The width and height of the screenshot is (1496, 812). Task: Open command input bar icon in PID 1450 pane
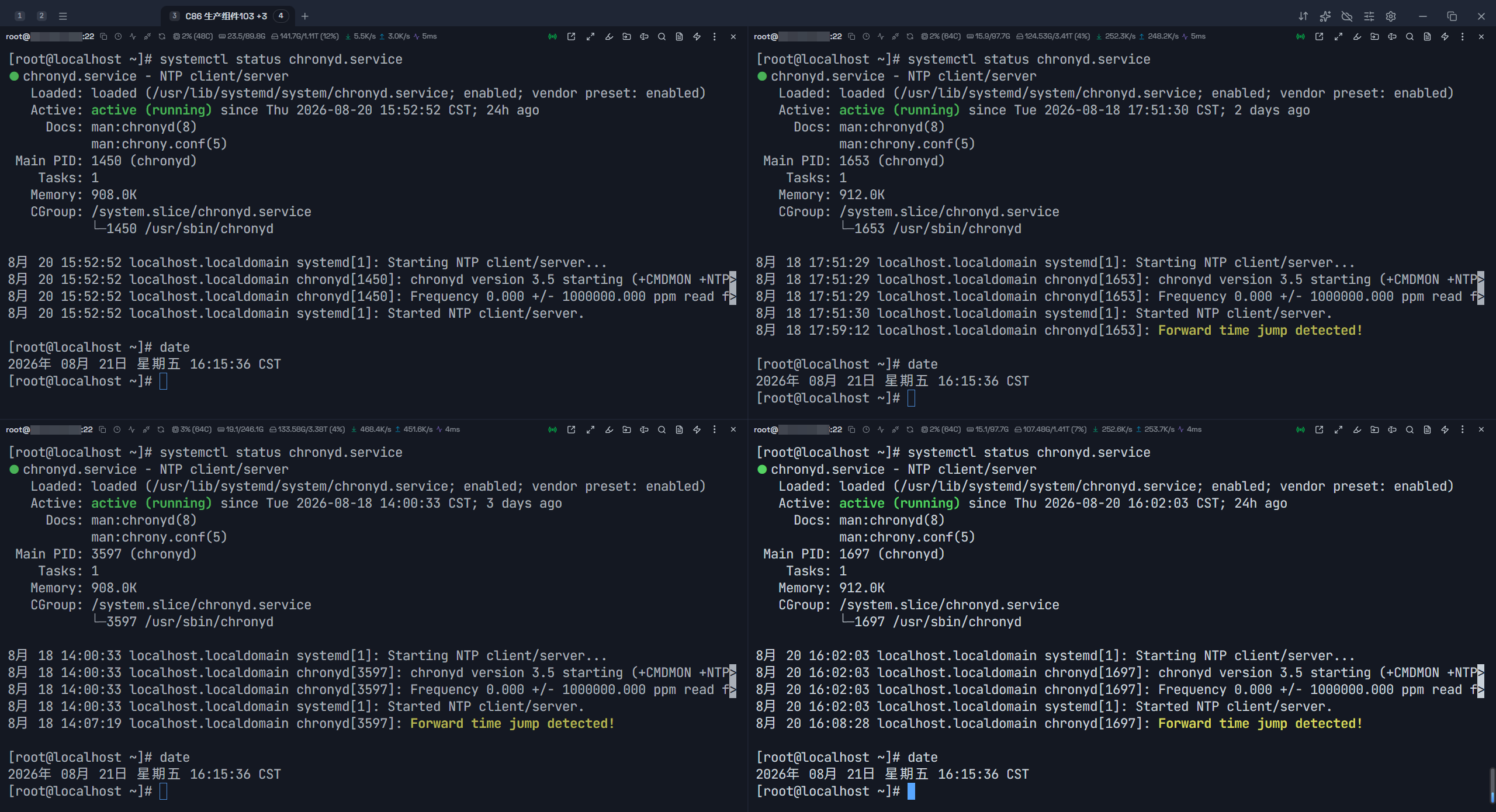(x=644, y=36)
